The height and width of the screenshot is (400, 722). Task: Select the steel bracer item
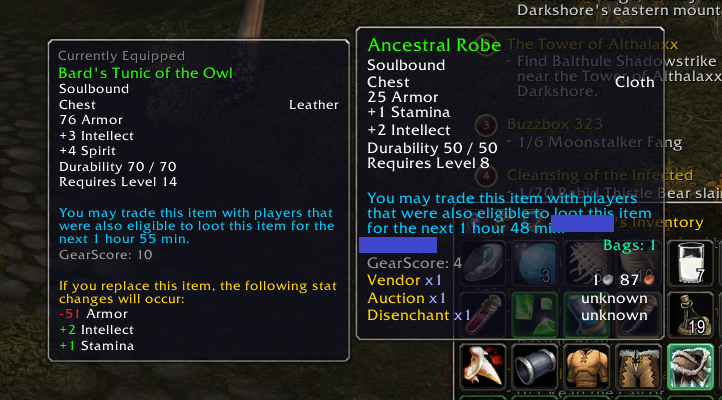coord(535,367)
